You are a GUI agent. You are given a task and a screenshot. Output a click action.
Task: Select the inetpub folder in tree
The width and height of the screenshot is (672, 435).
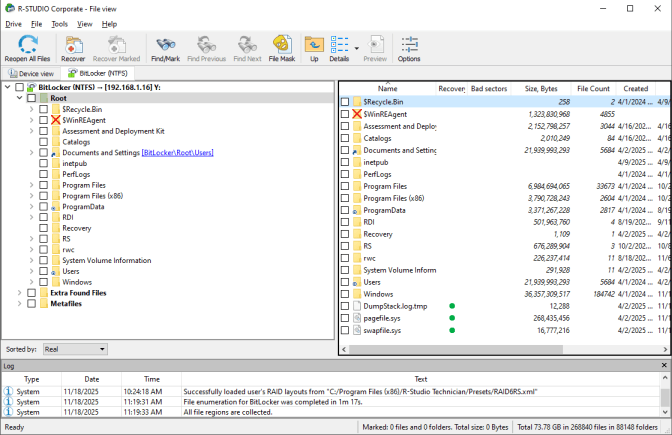pos(75,163)
